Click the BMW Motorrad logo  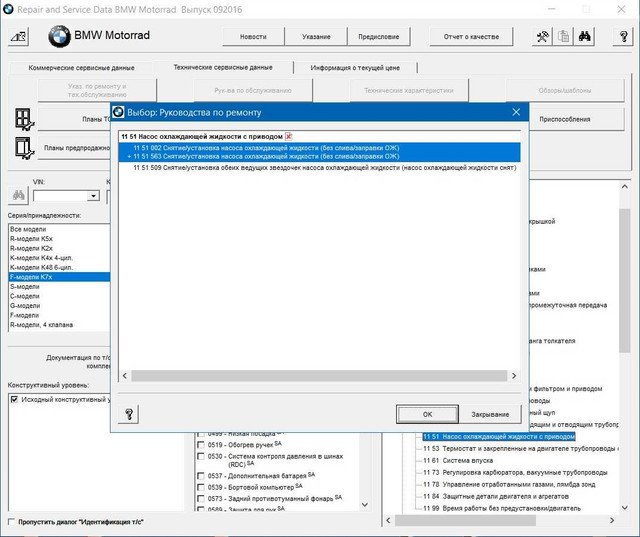(x=59, y=36)
